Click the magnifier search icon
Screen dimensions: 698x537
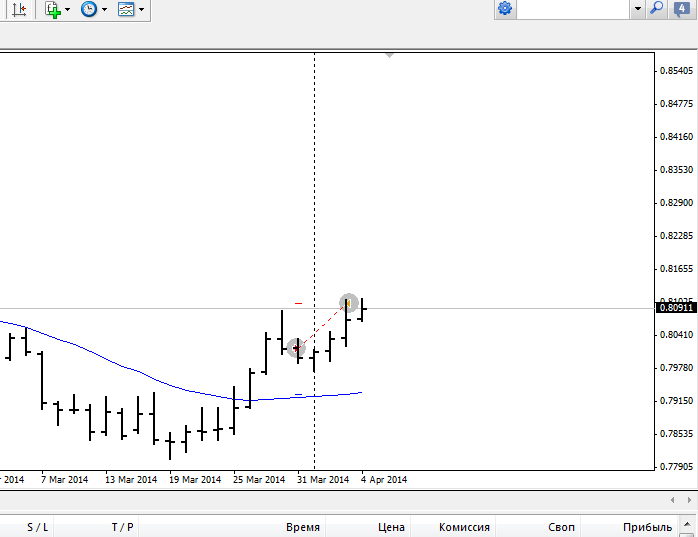pyautogui.click(x=657, y=8)
